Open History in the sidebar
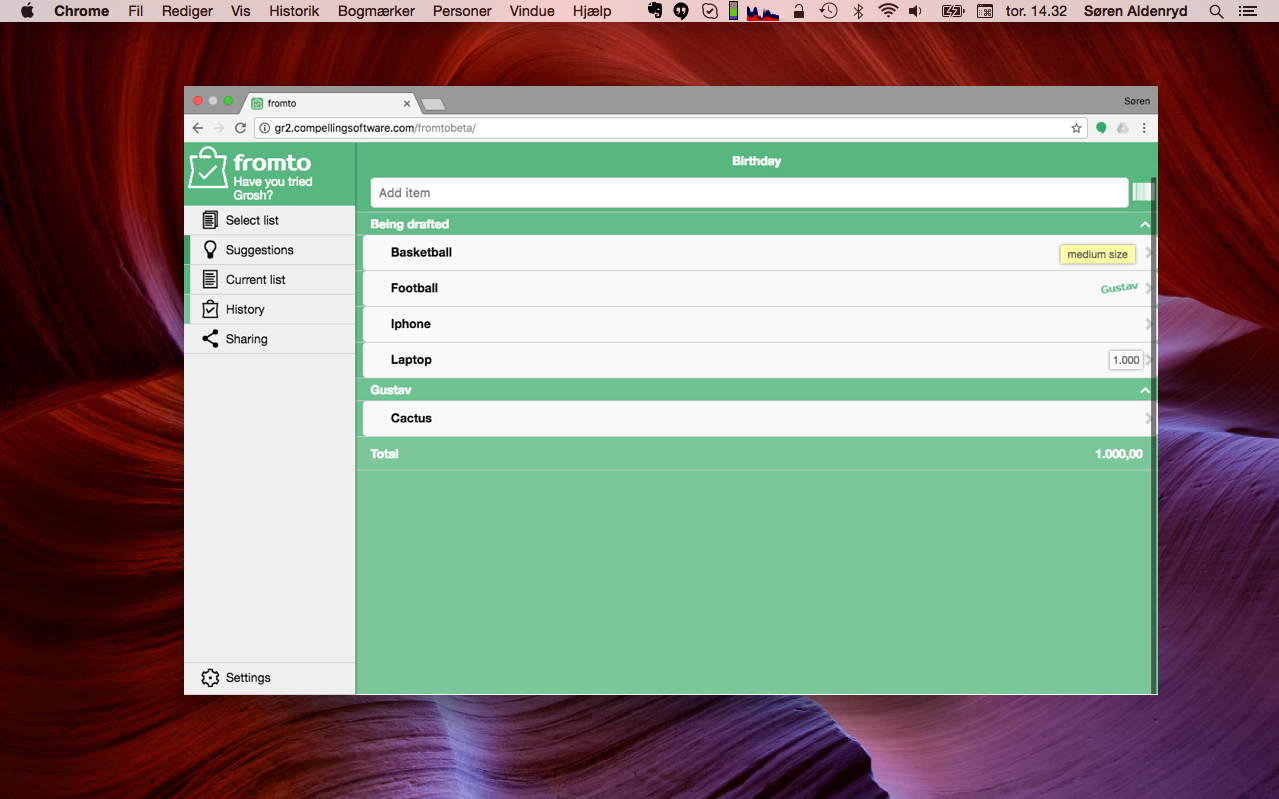 point(270,309)
